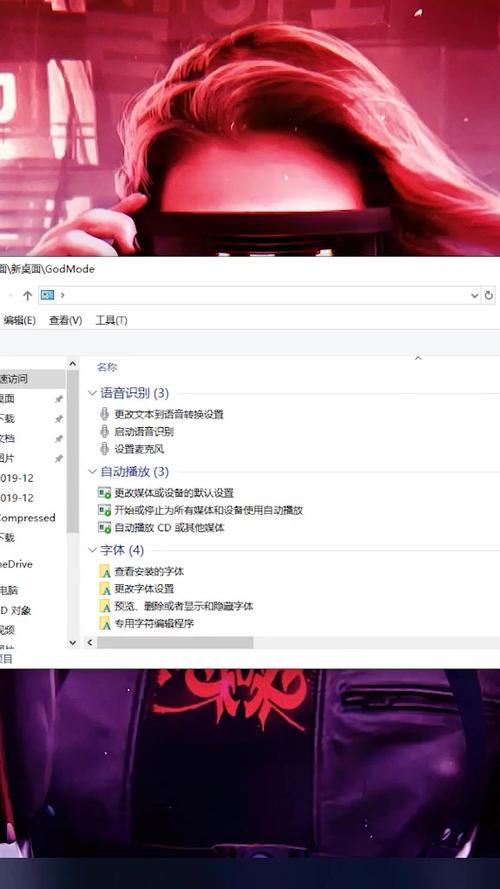Sort by the 名称 column header
The width and height of the screenshot is (500, 889).
click(x=107, y=367)
